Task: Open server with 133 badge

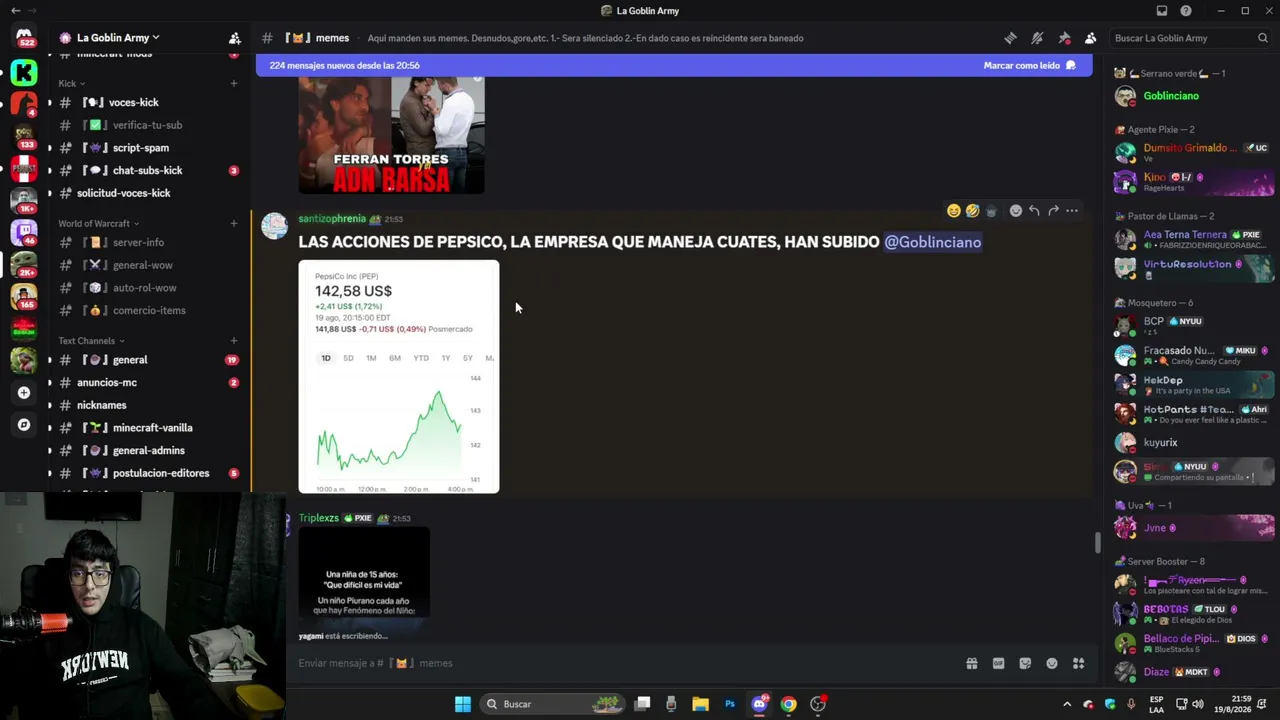Action: (x=24, y=136)
